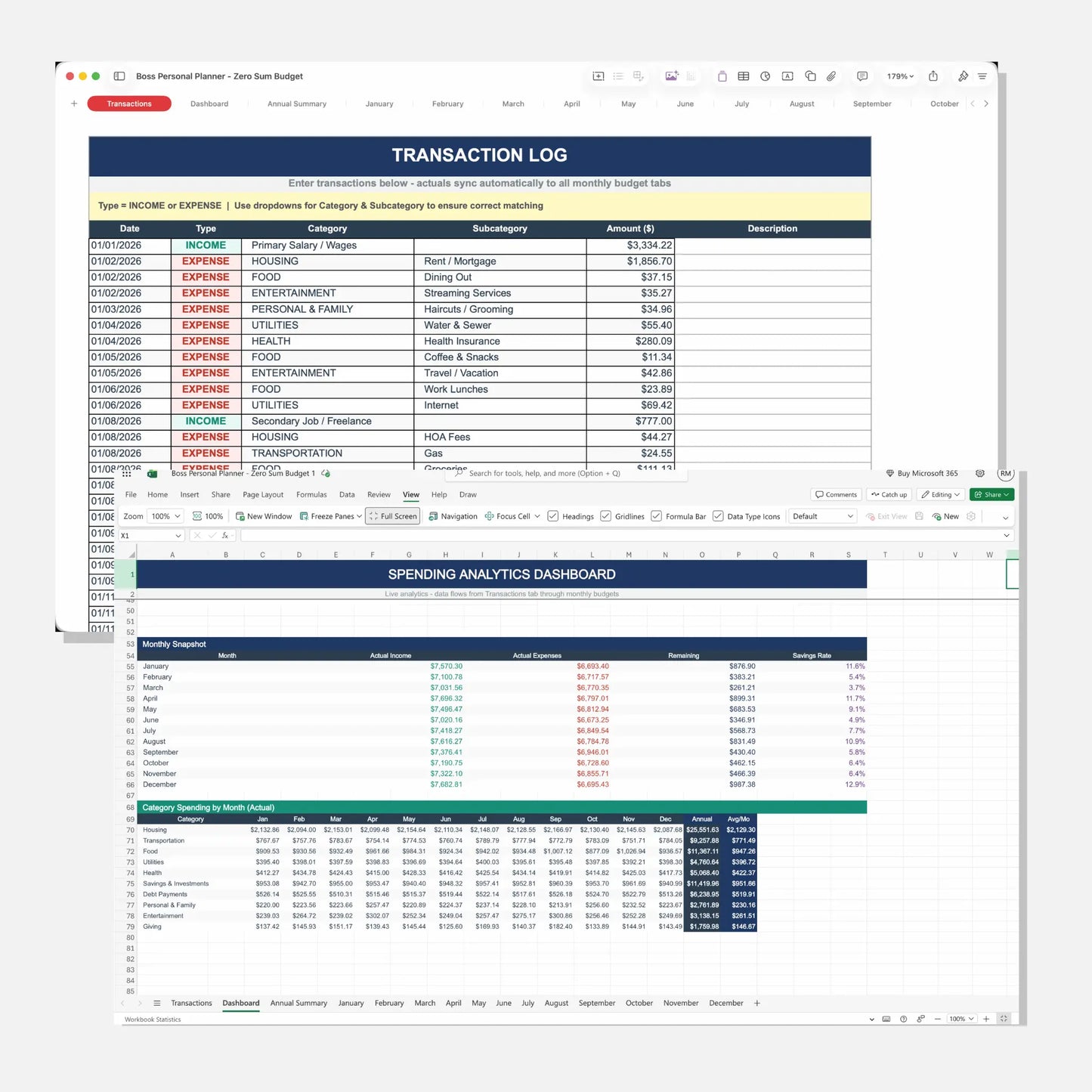
Task: Click the Full Screen button in Excel
Action: 393,516
